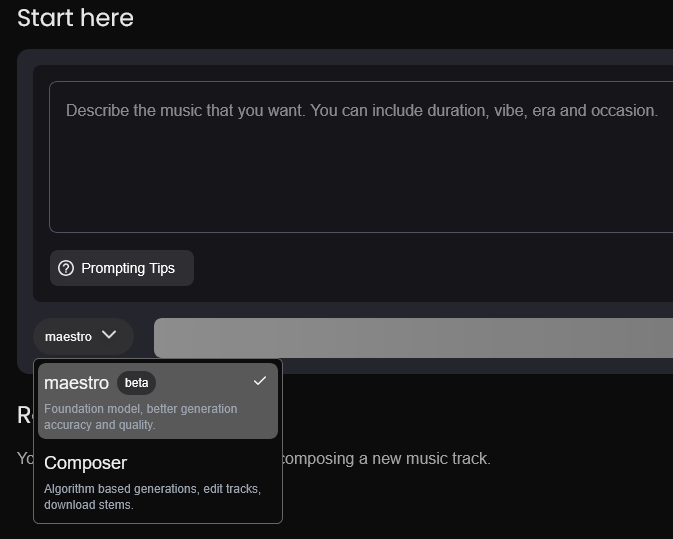This screenshot has width=673, height=539.
Task: Click the chevron arrow on the maestro selector
Action: point(110,336)
